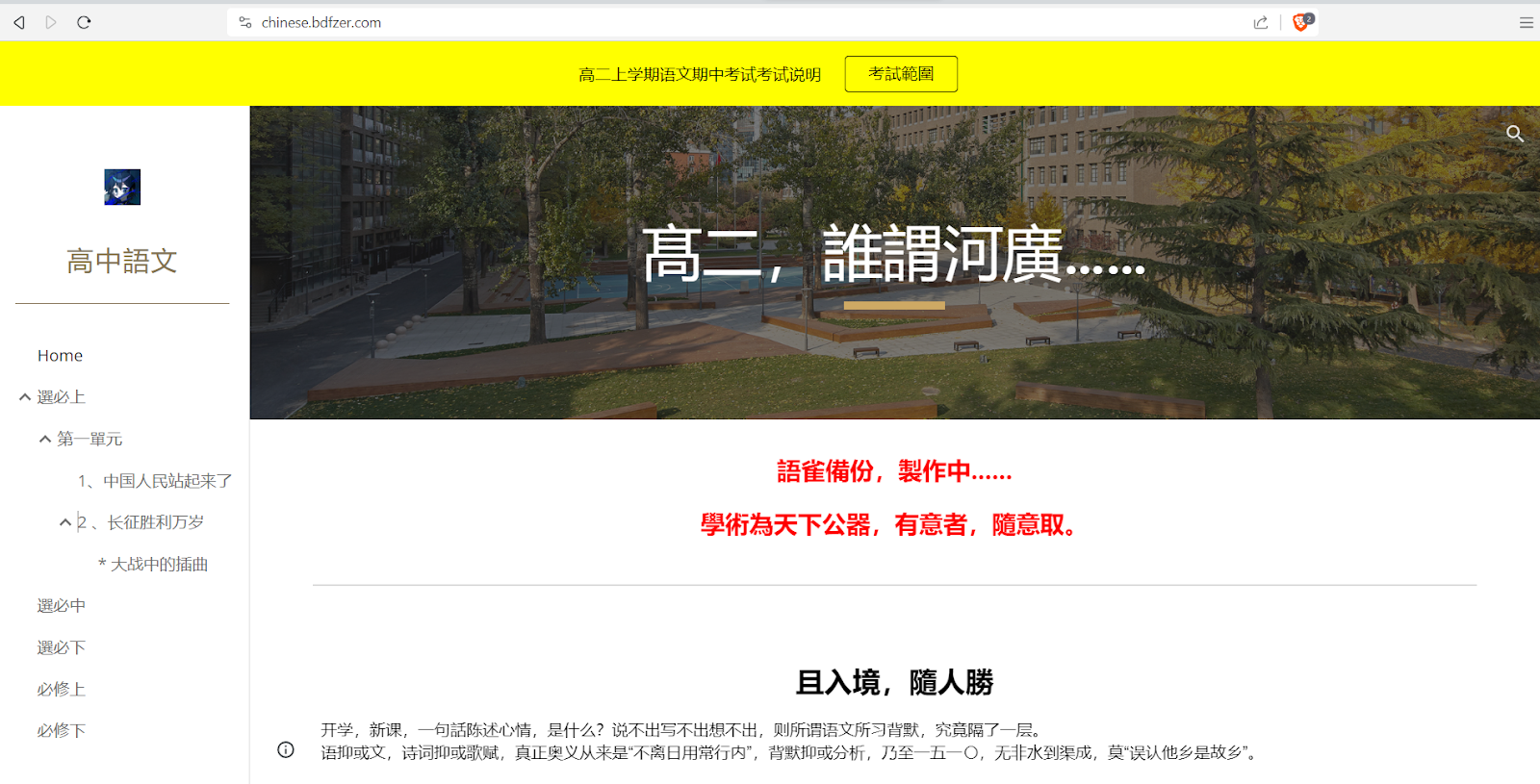Click the browser forward arrow

point(51,22)
